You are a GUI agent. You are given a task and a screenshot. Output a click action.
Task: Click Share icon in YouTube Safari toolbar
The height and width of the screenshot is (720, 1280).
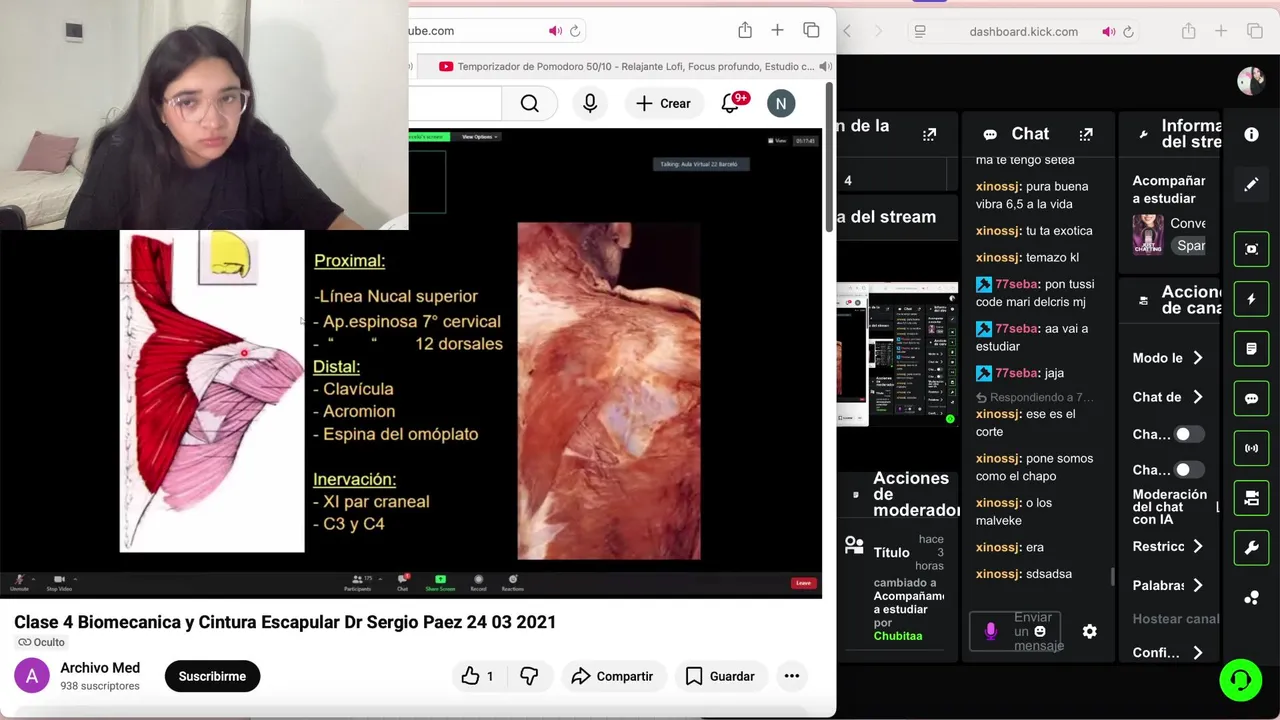745,31
